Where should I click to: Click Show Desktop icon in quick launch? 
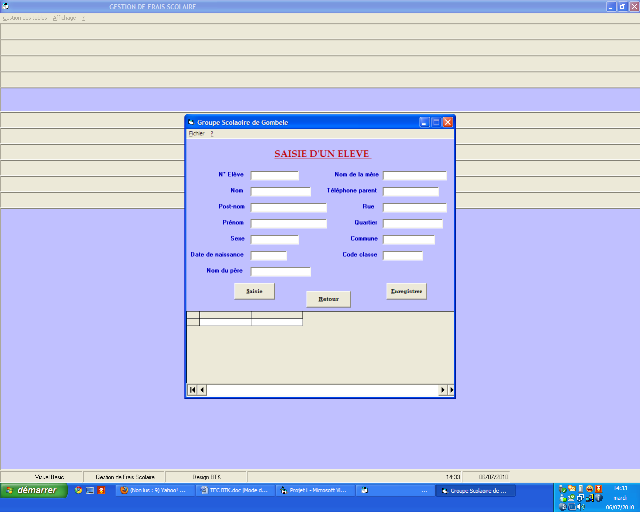[90, 490]
